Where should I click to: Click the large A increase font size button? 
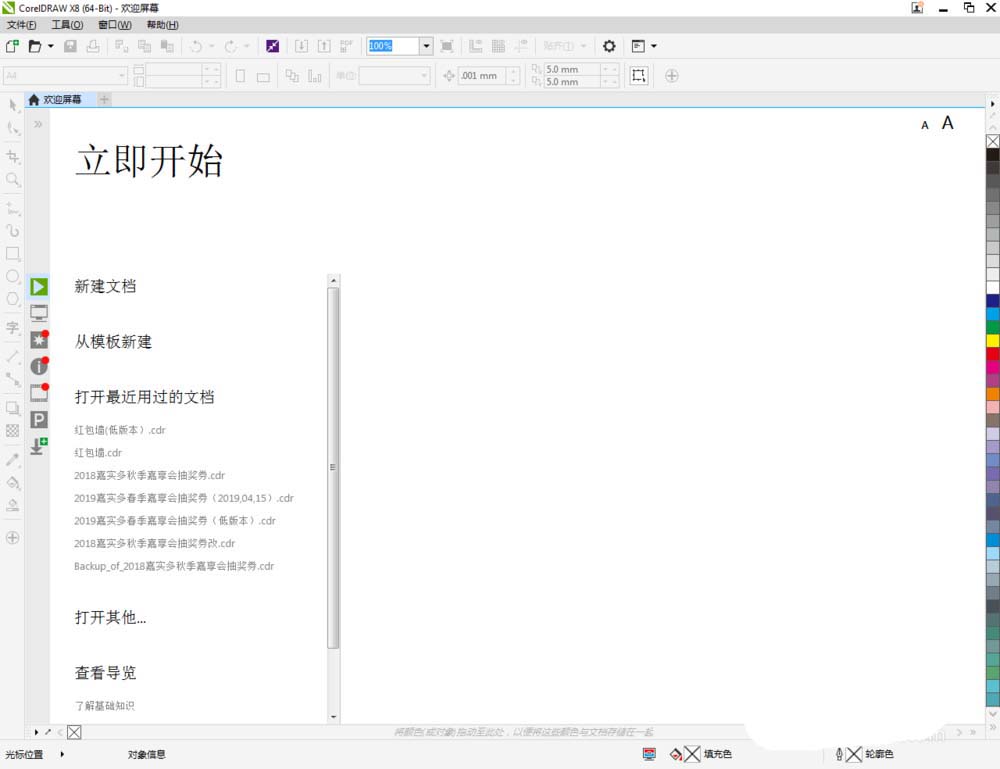[x=948, y=123]
